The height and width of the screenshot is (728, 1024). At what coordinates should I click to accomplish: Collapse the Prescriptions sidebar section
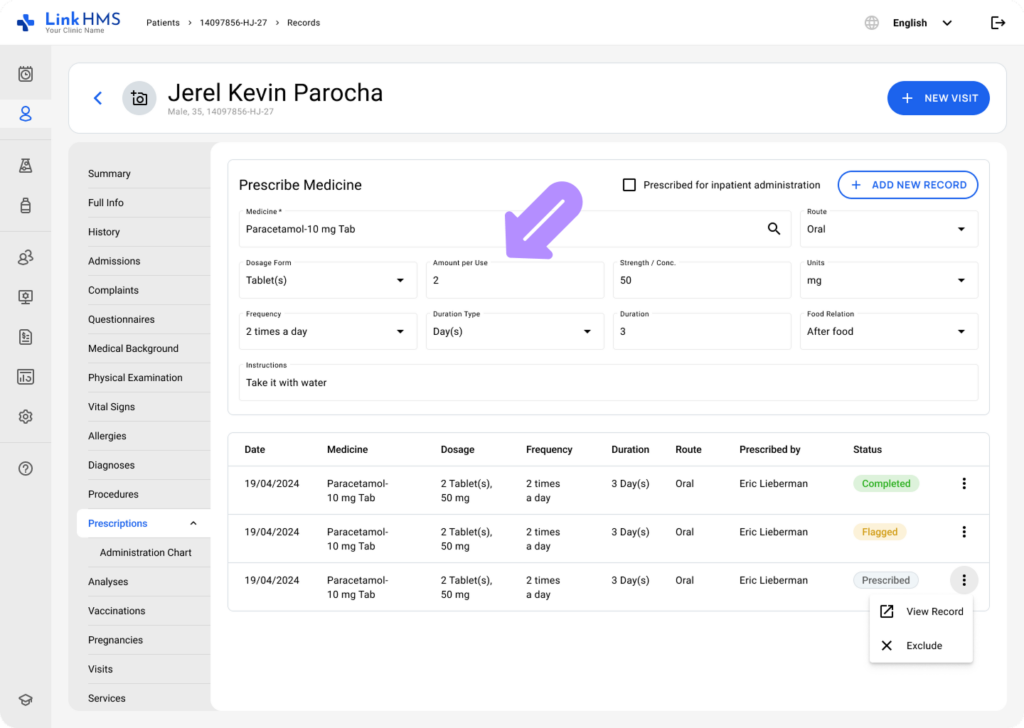tap(193, 523)
